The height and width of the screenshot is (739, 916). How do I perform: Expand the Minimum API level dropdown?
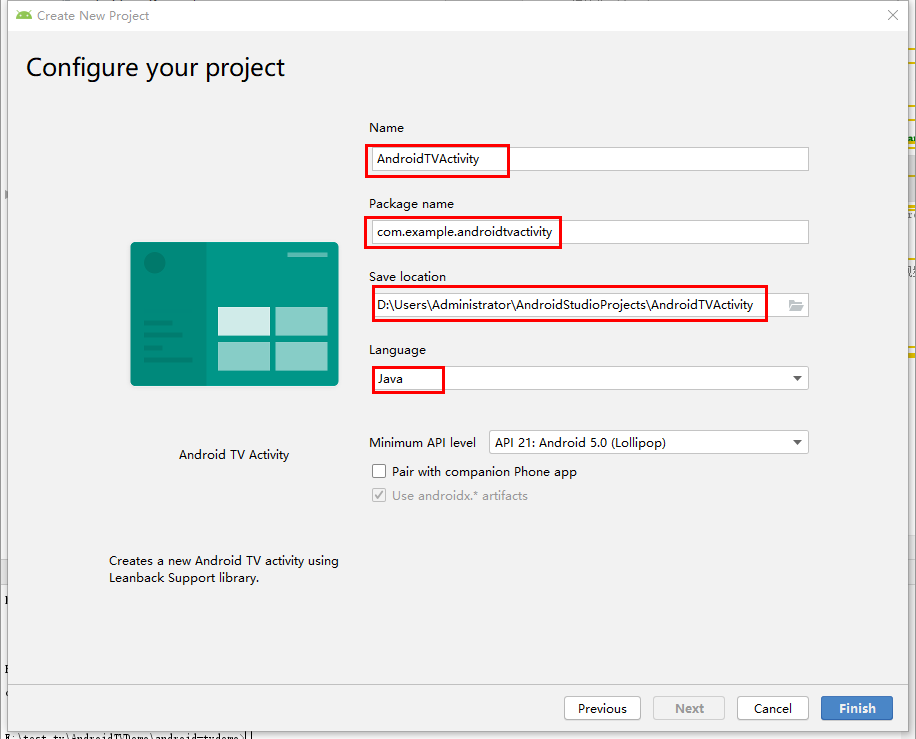point(648,442)
